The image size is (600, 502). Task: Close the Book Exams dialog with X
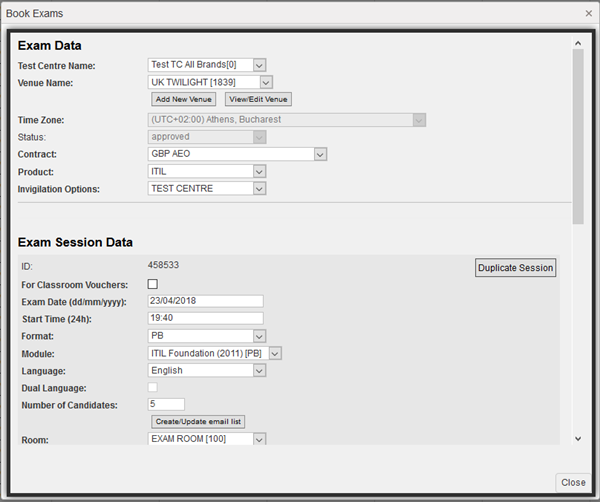click(x=589, y=14)
